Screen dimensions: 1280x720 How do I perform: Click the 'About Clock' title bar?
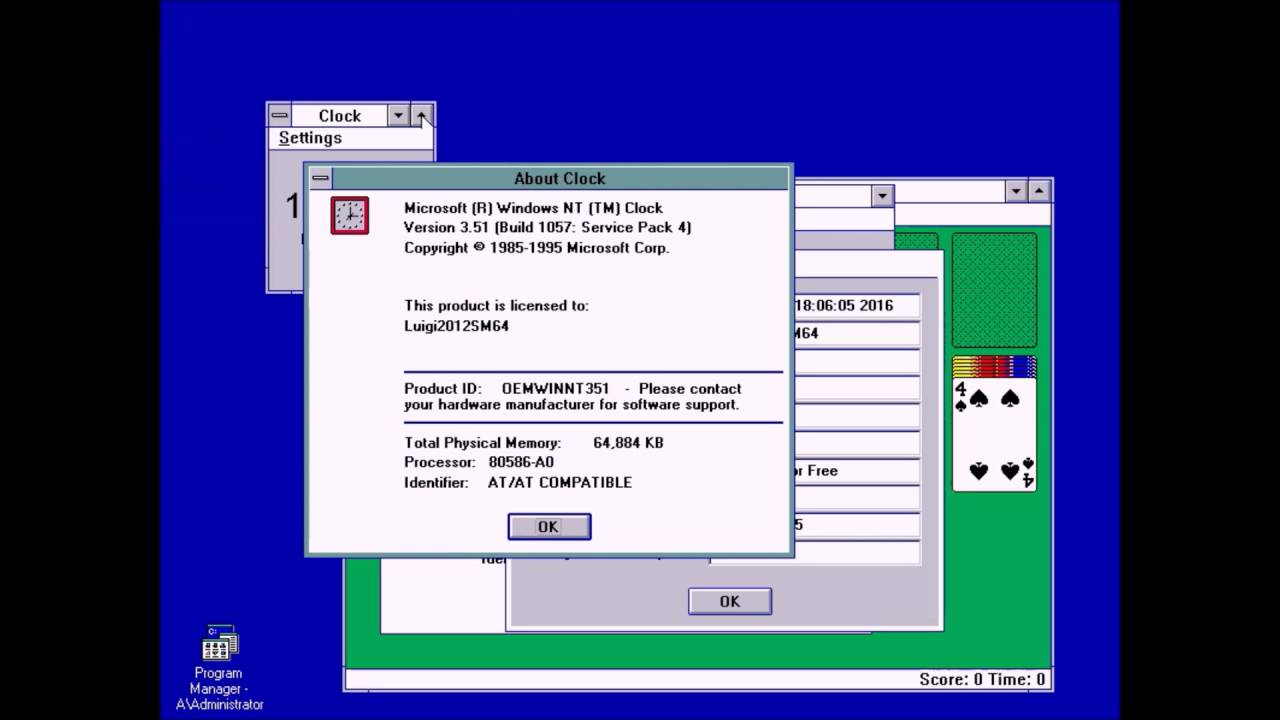(560, 178)
